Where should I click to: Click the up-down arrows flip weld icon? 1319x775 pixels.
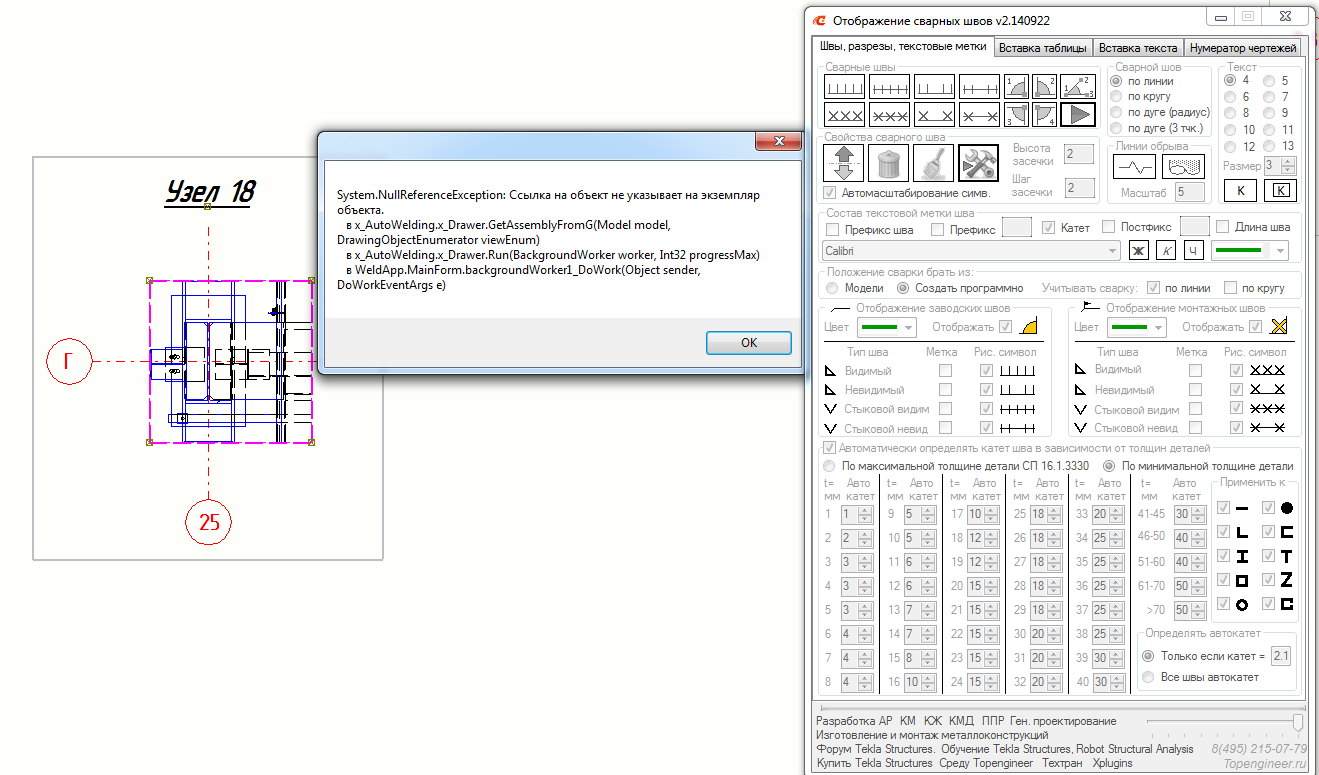click(x=843, y=161)
